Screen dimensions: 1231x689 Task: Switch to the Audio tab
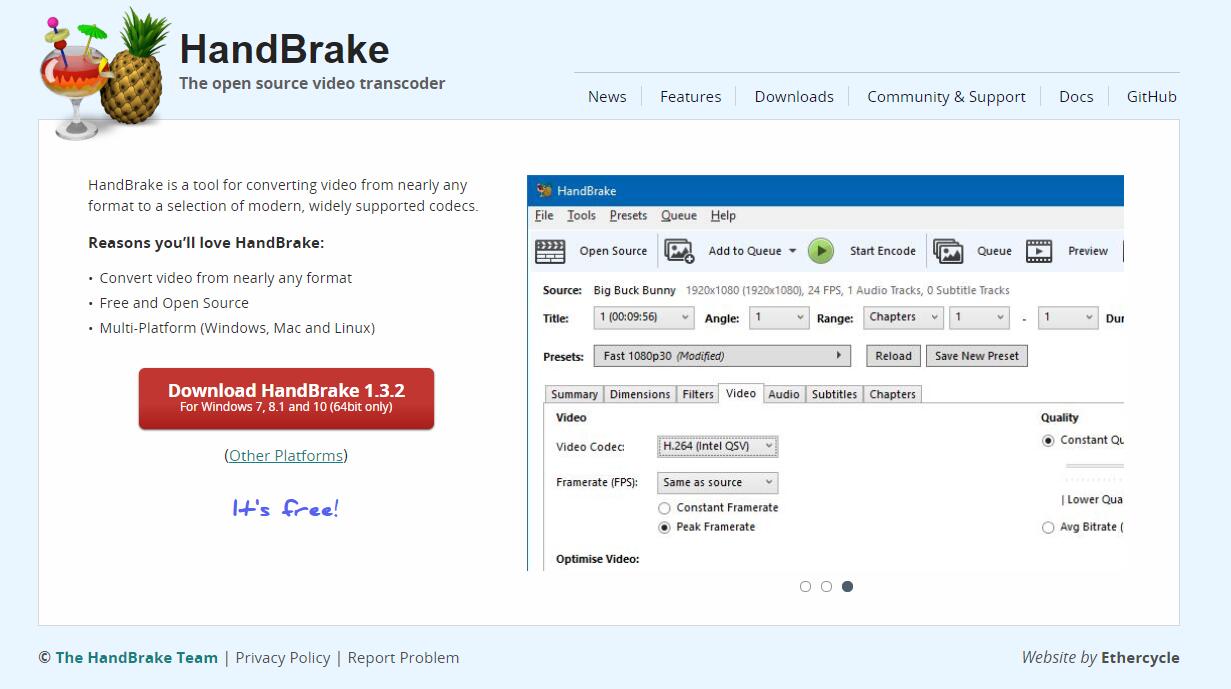[x=784, y=394]
